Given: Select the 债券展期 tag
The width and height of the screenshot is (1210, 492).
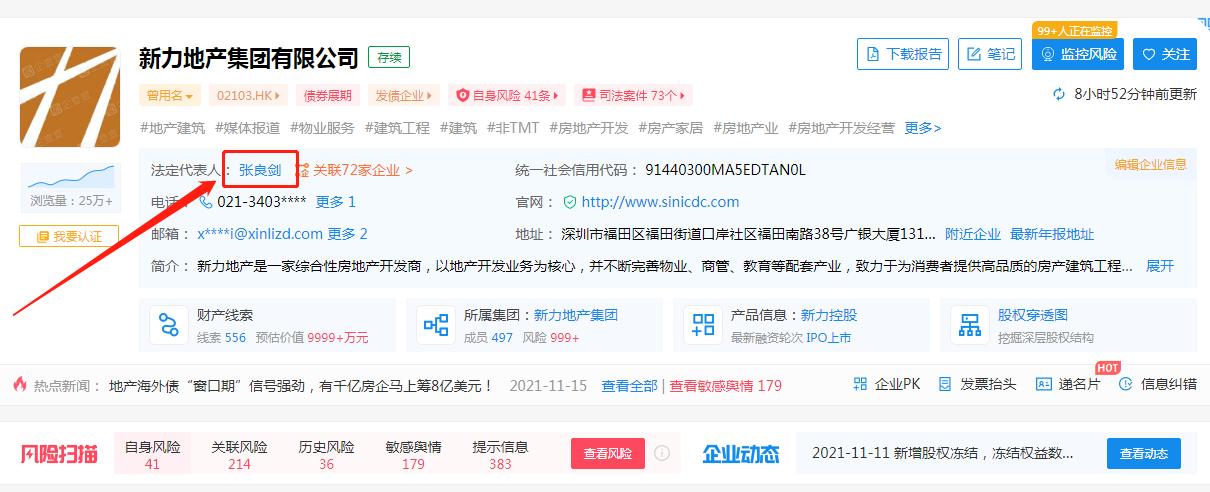Looking at the screenshot, I should (328, 96).
